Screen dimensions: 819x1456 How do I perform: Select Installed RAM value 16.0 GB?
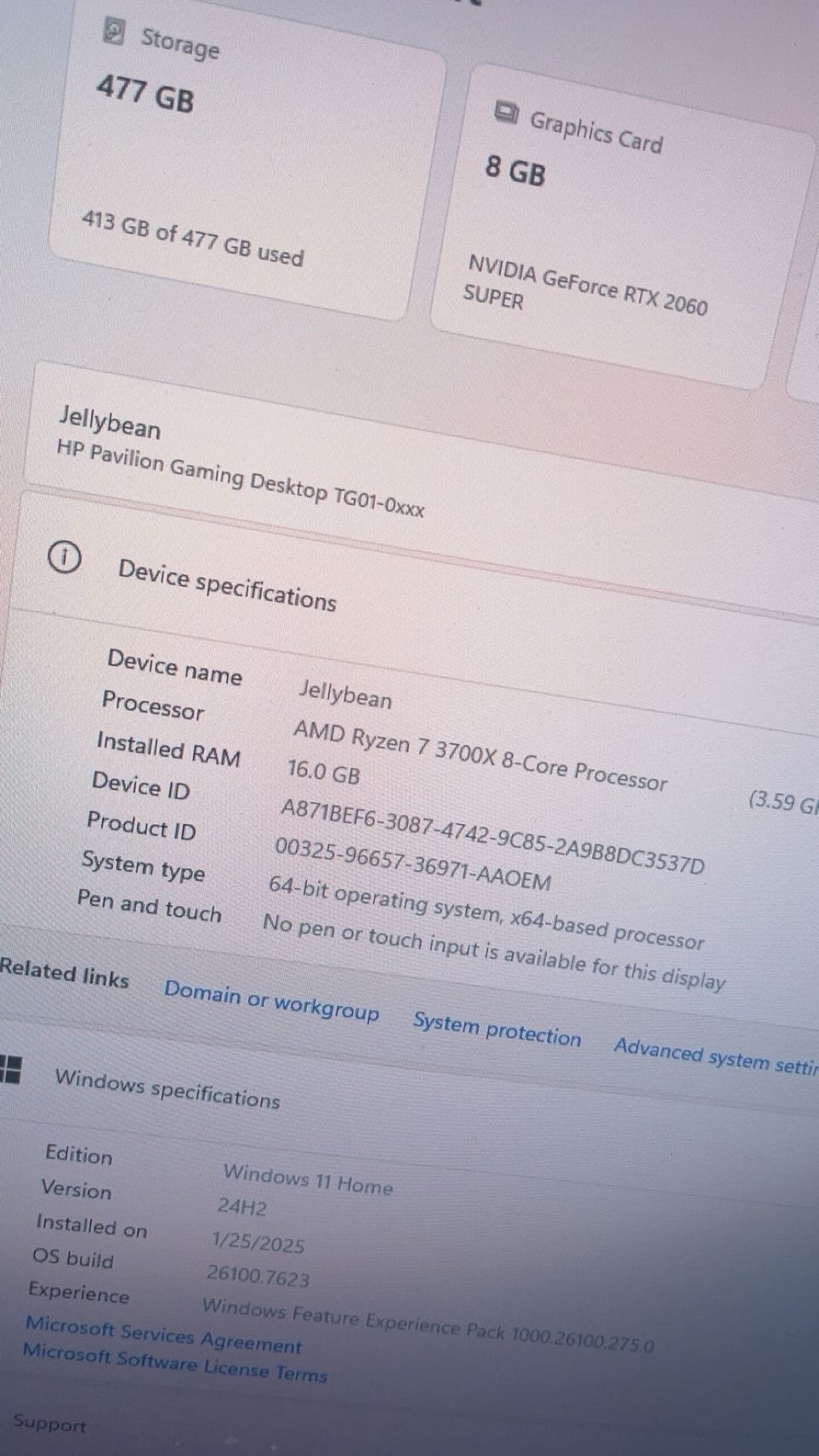(x=323, y=772)
